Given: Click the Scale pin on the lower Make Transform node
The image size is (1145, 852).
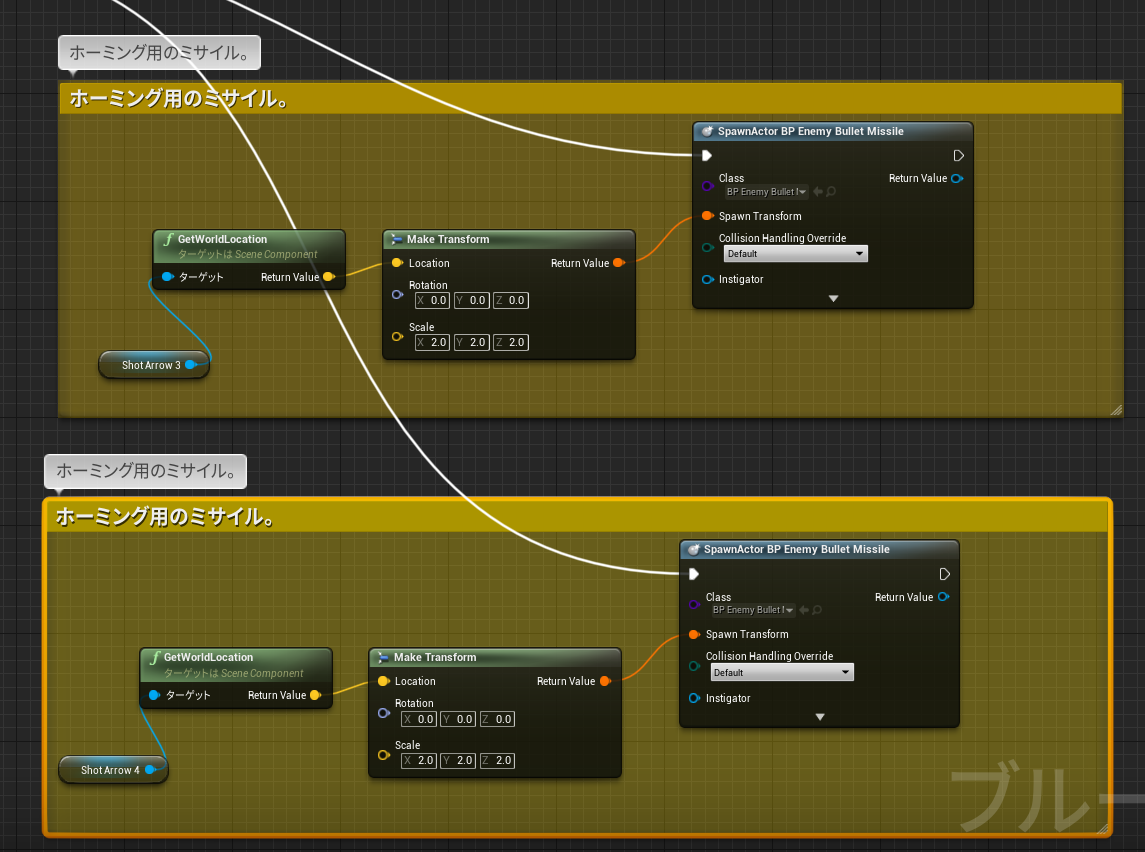Looking at the screenshot, I should [383, 755].
